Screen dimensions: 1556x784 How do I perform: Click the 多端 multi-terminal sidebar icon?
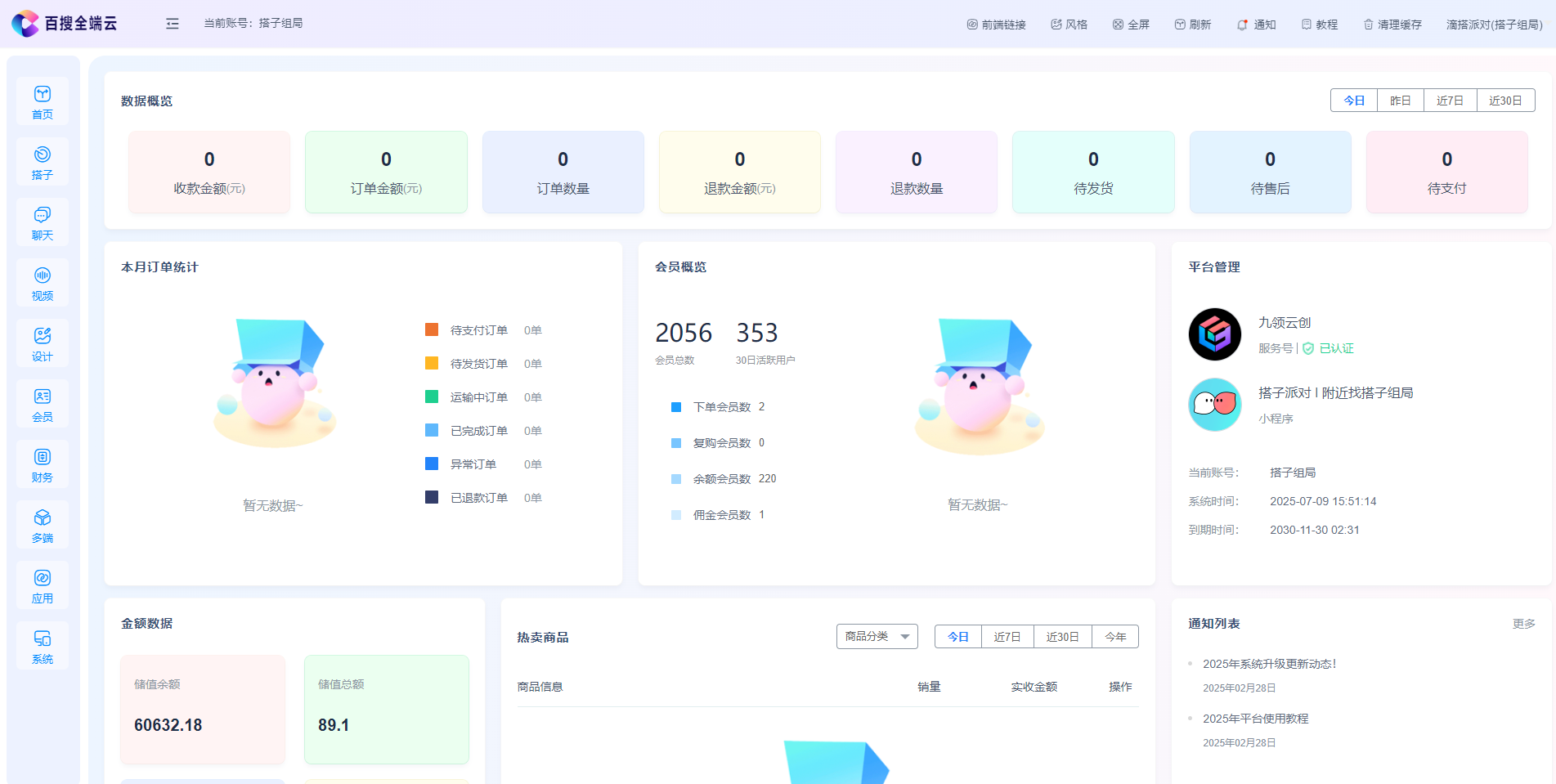pyautogui.click(x=43, y=525)
